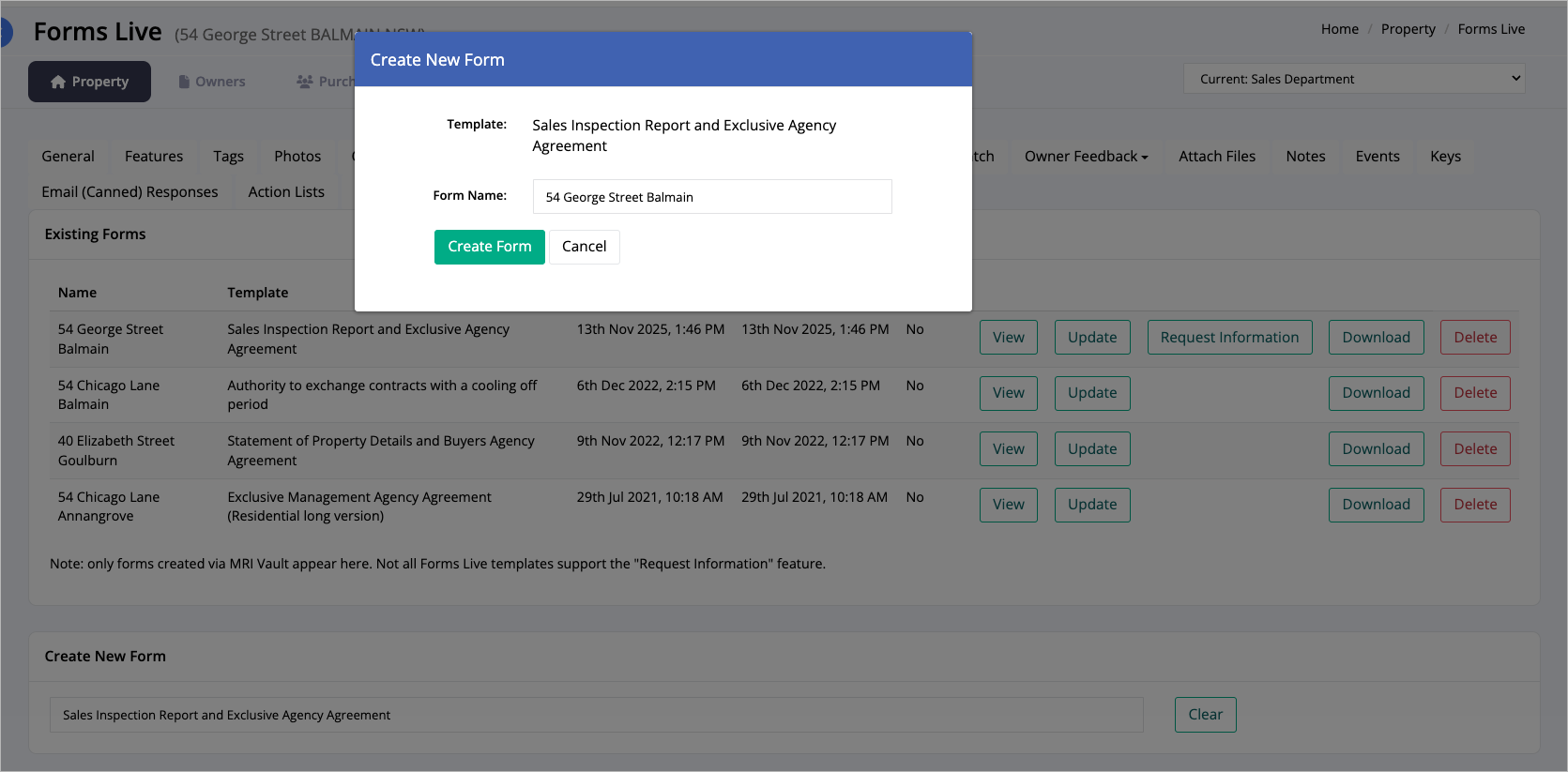Click the Form Name input field
Screen dimensions: 1568x772
pyautogui.click(x=712, y=197)
